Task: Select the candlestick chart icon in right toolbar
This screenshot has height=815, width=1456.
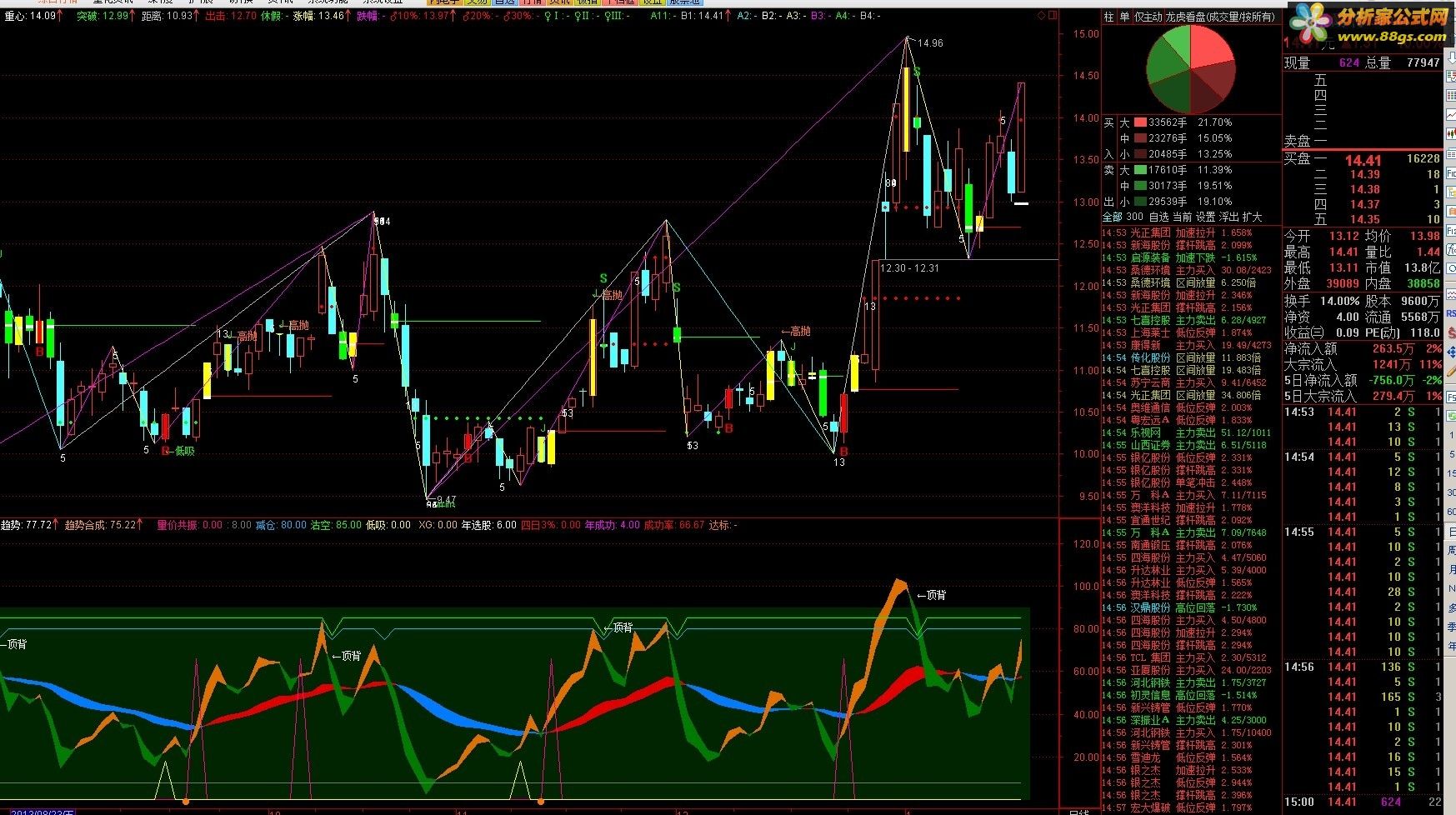Action: 1451,134
